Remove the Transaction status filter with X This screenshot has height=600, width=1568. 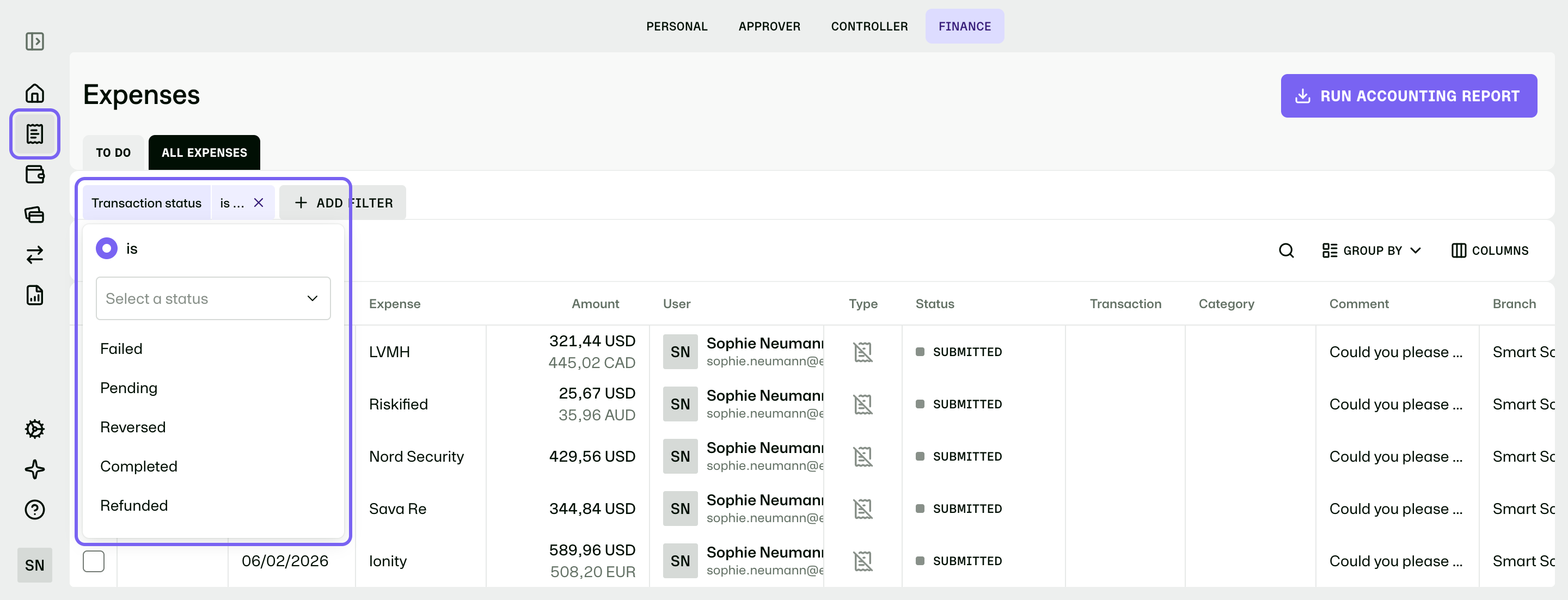(x=259, y=203)
